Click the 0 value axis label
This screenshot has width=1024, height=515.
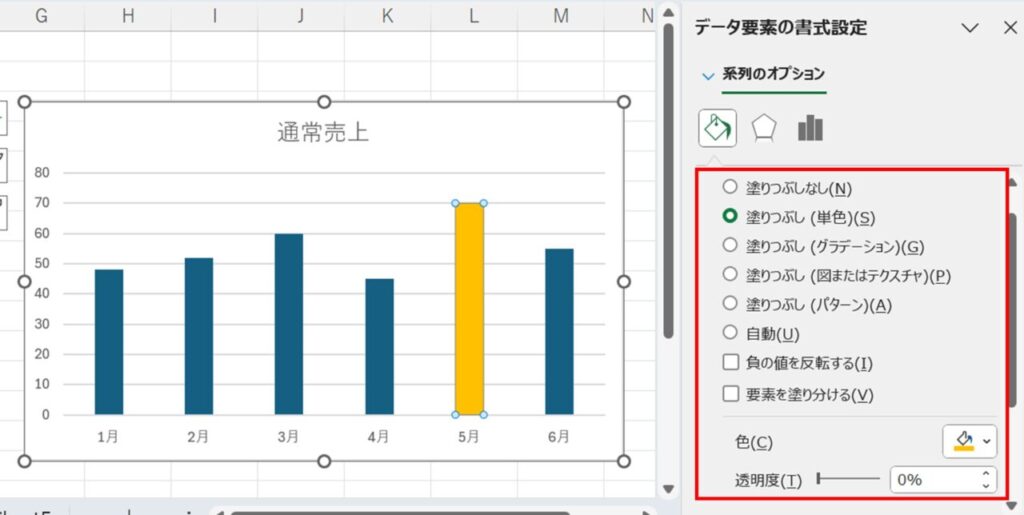point(46,414)
